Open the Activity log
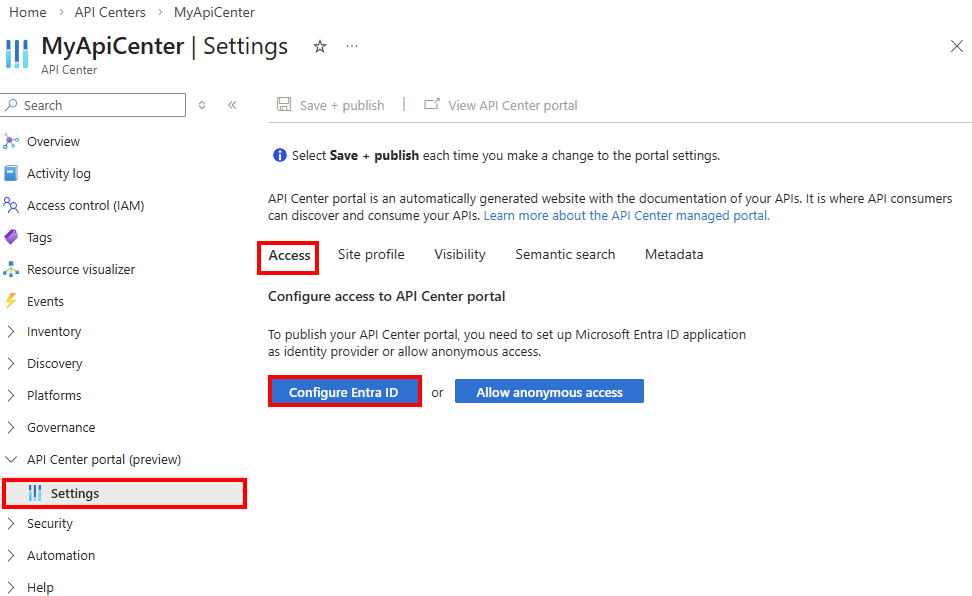The height and width of the screenshot is (596, 972). pos(59,173)
